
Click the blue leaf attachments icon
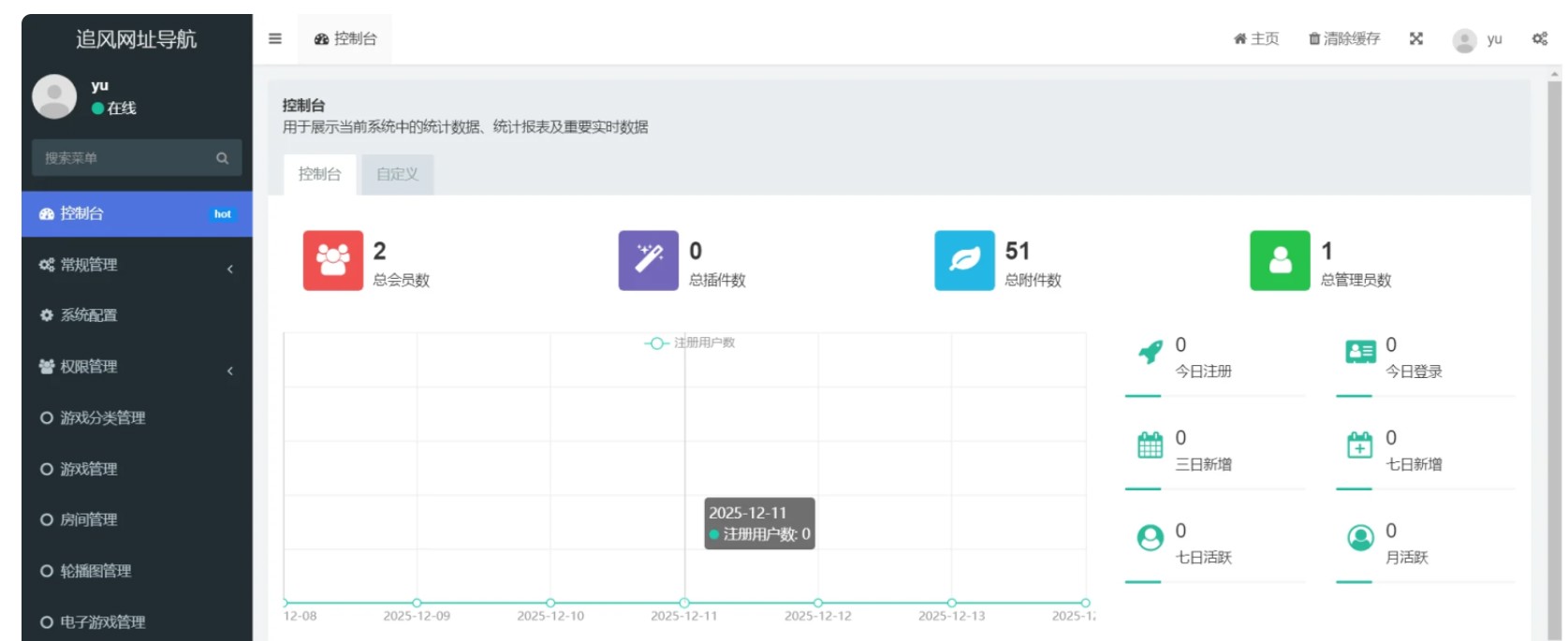963,260
